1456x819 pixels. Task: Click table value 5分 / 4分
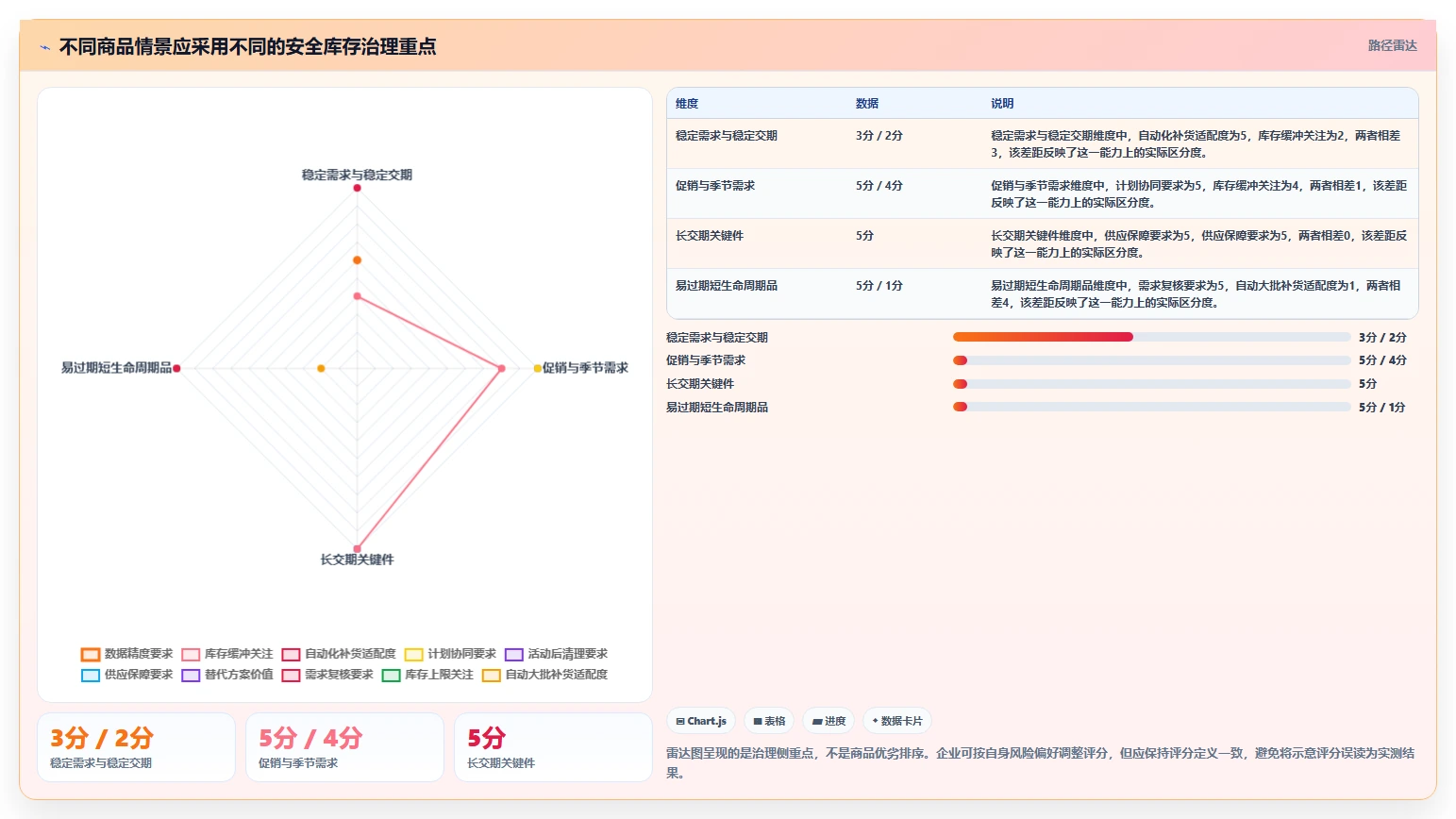[879, 186]
